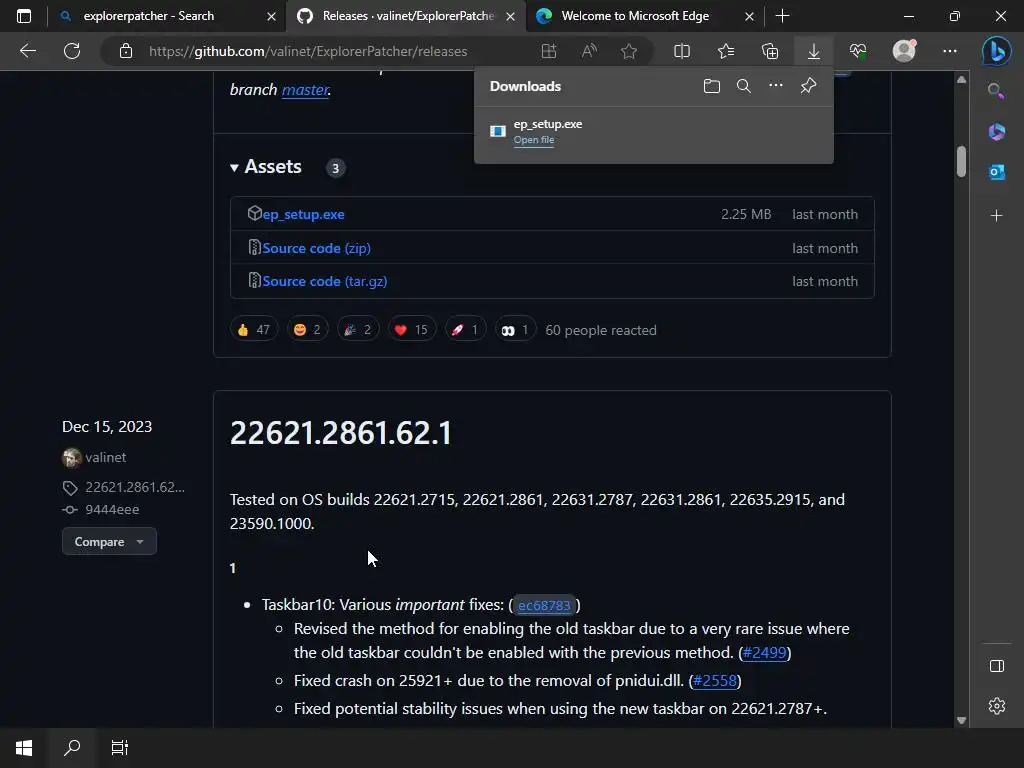Open issue link #2499
The width and height of the screenshot is (1024, 768).
(764, 652)
